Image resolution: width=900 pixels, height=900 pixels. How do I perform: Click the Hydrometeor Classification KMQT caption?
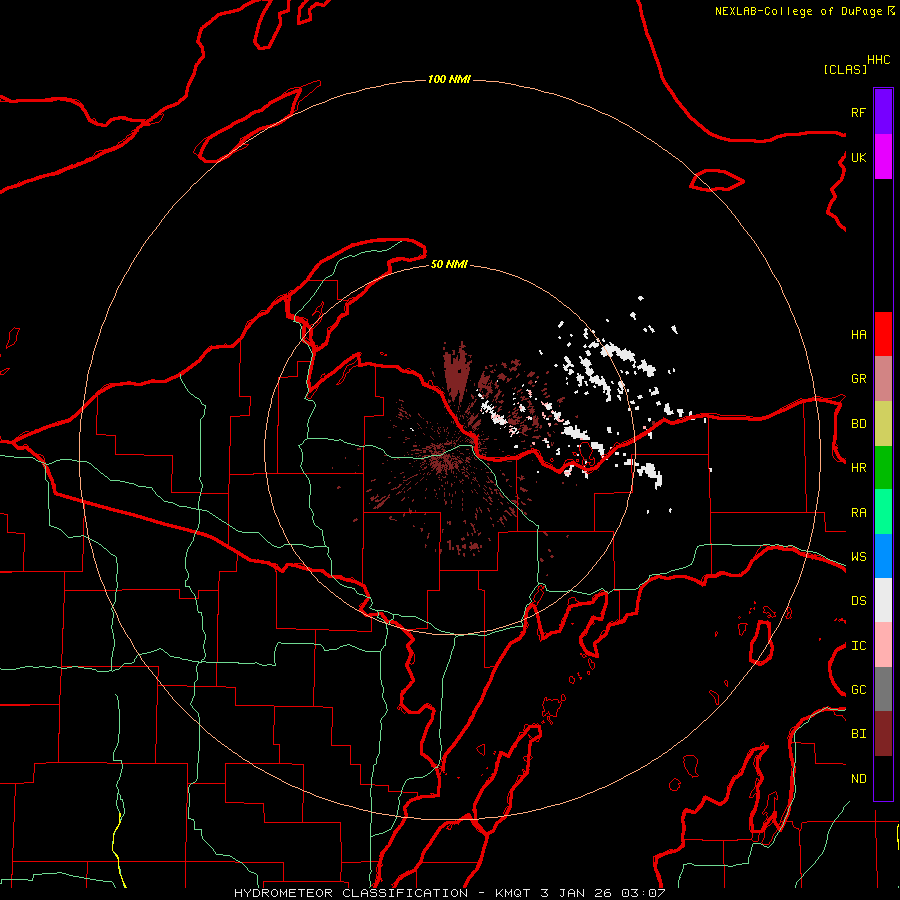click(x=449, y=893)
